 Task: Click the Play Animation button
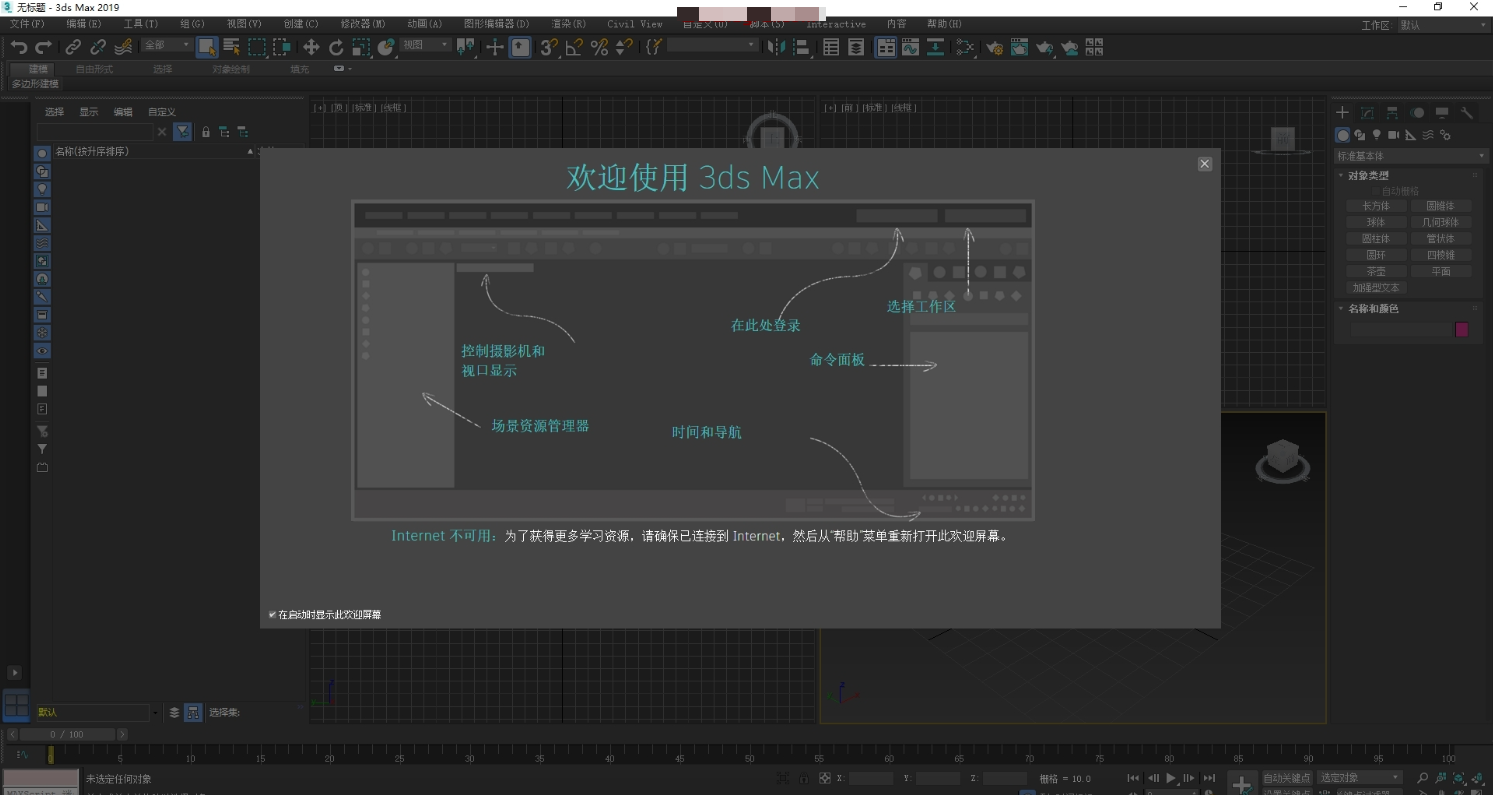(1171, 778)
